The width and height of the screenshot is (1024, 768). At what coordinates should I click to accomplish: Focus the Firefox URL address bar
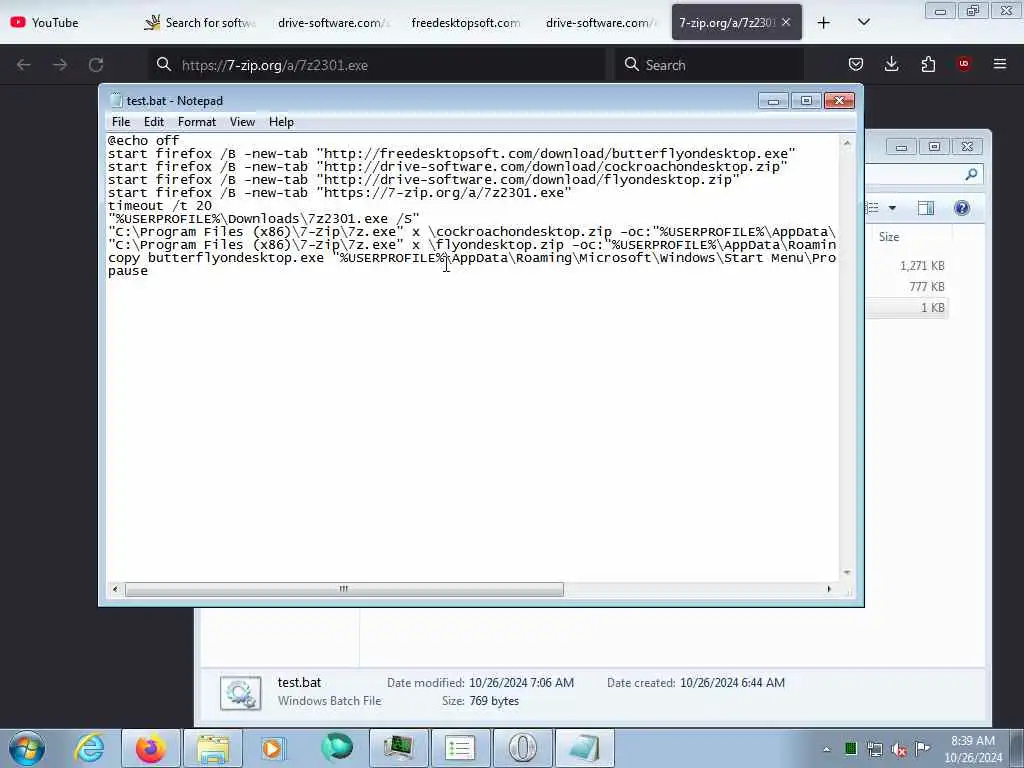(x=377, y=65)
